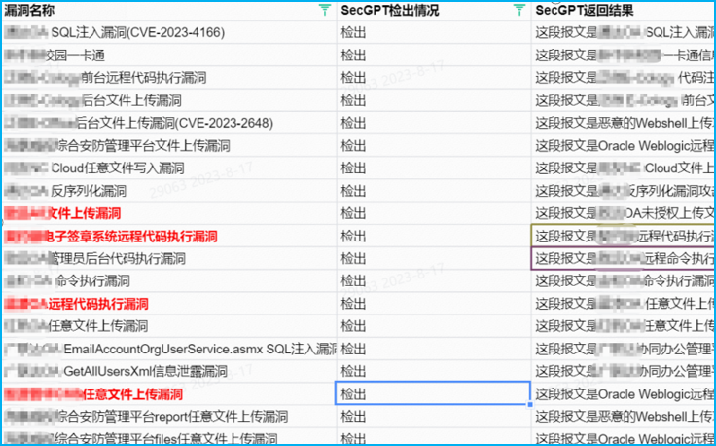The image size is (716, 446).
Task: Select the SecGPT返回结果 header cell
Action: tap(623, 10)
